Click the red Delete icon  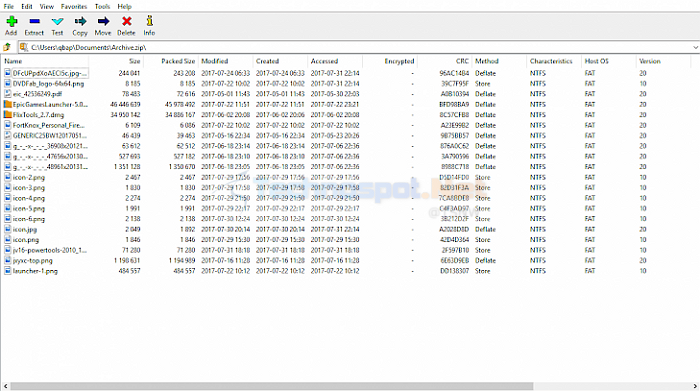pos(126,21)
